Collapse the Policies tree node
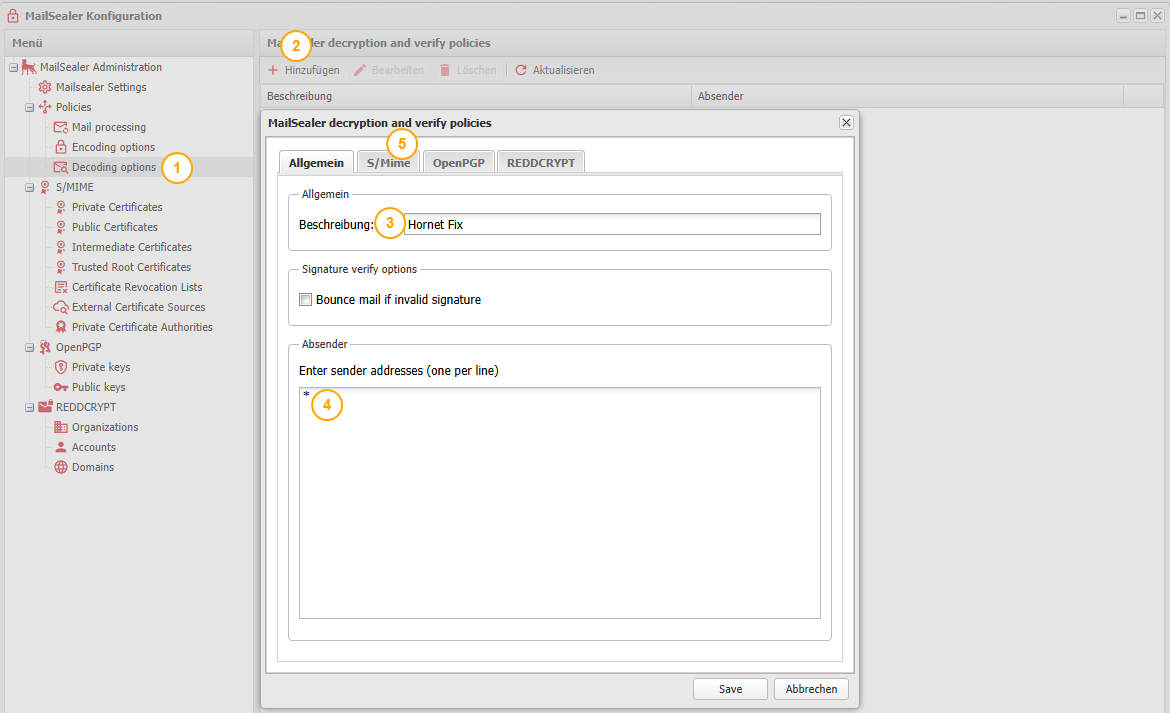Screen dimensions: 1170x713 29,107
